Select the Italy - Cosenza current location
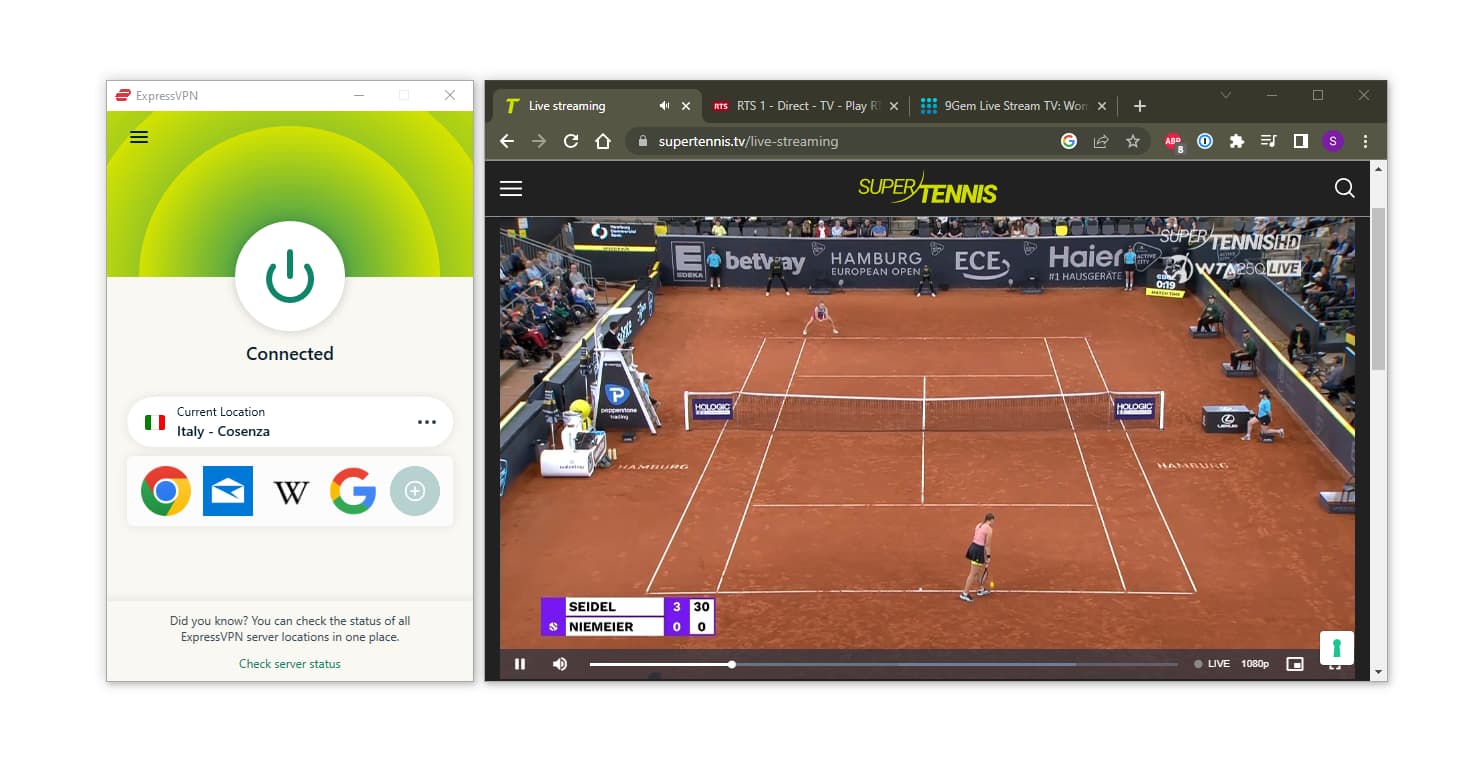The height and width of the screenshot is (775, 1472). click(290, 422)
